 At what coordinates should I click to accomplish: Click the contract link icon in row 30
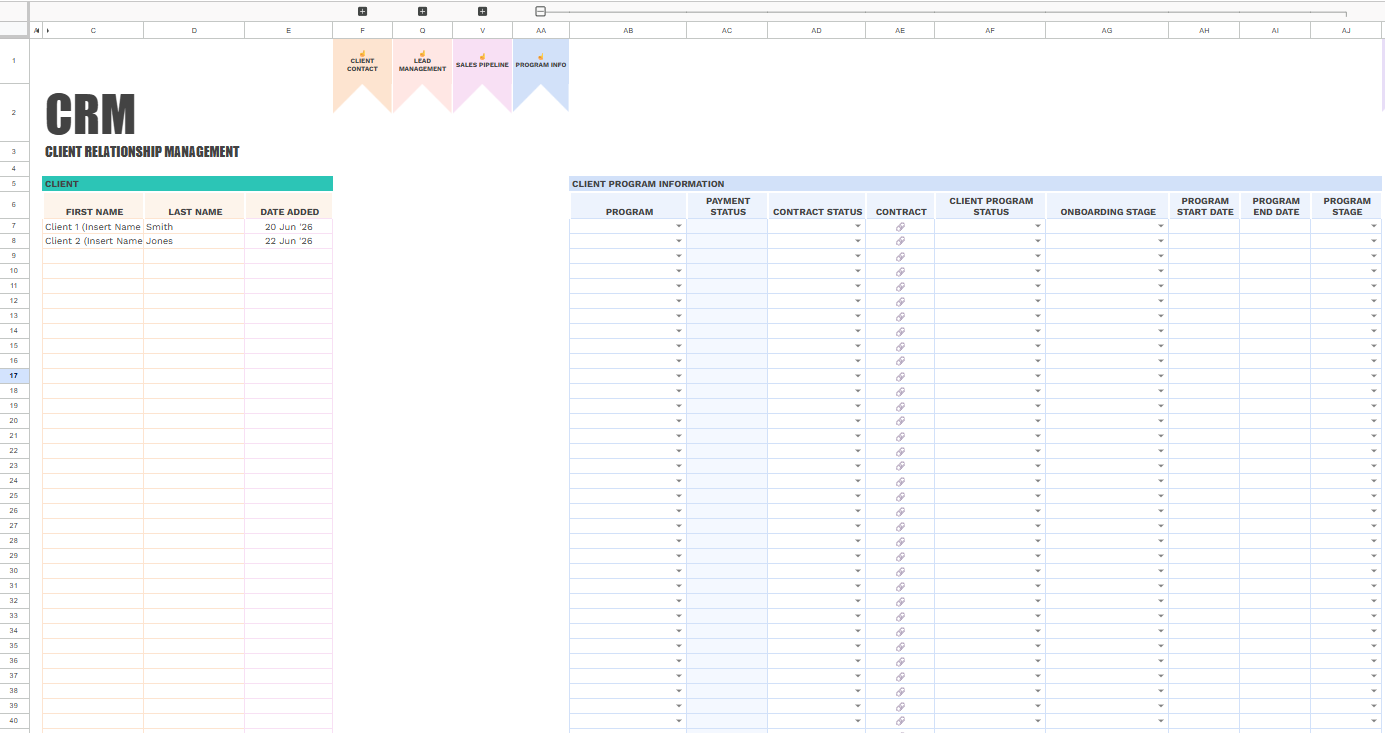coord(900,572)
